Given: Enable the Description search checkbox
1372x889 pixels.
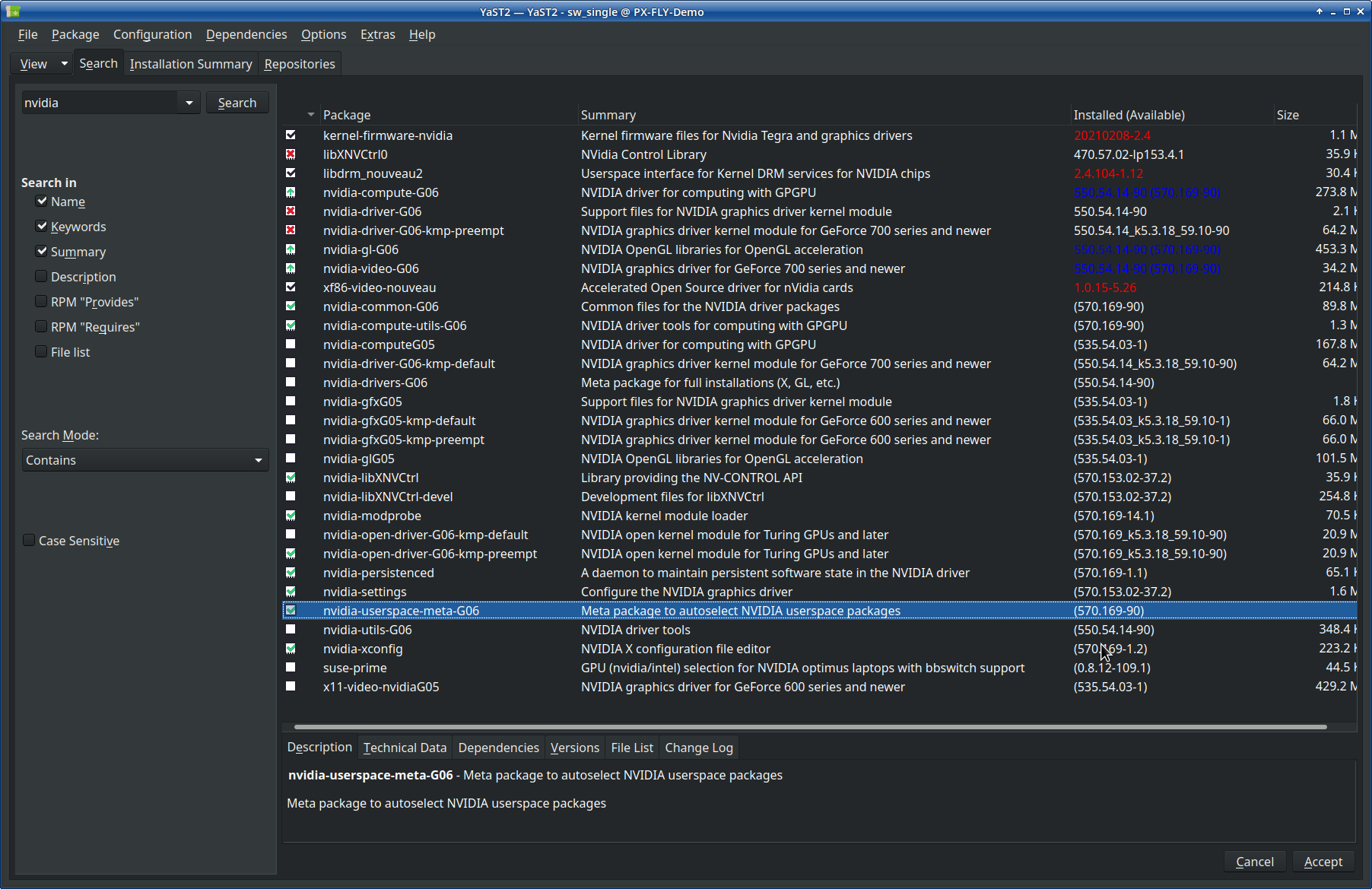Looking at the screenshot, I should 40,277.
